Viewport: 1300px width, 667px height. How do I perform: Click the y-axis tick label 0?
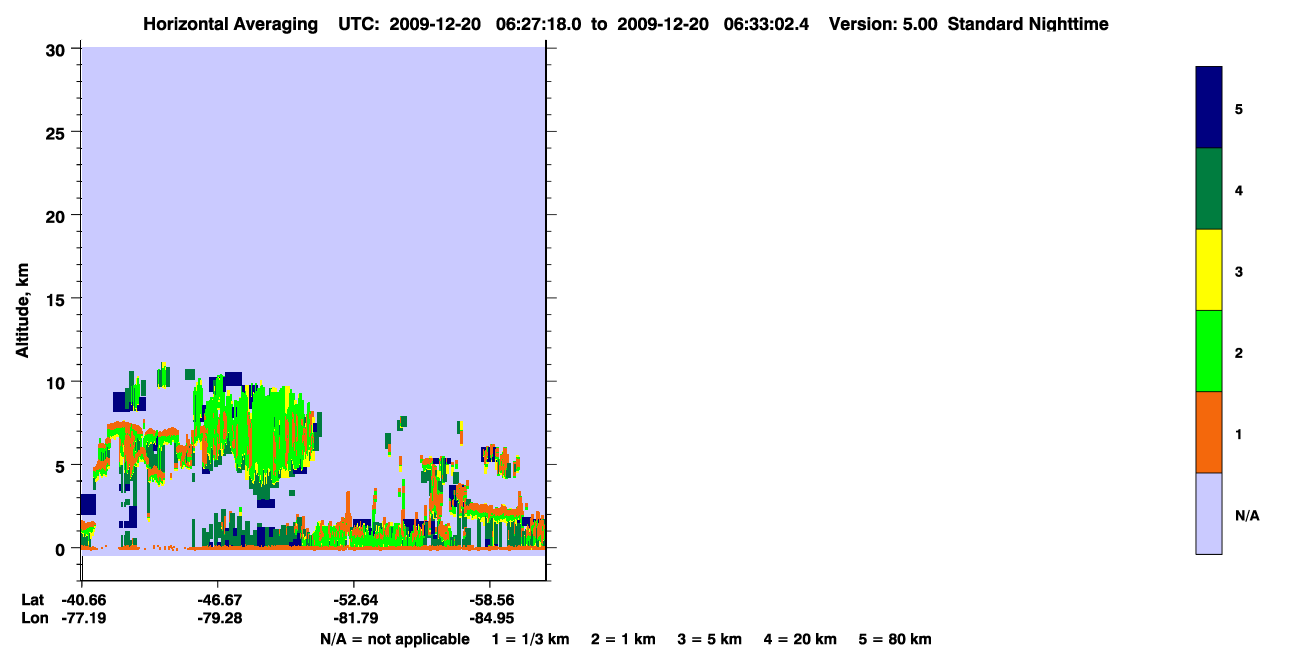[x=62, y=549]
